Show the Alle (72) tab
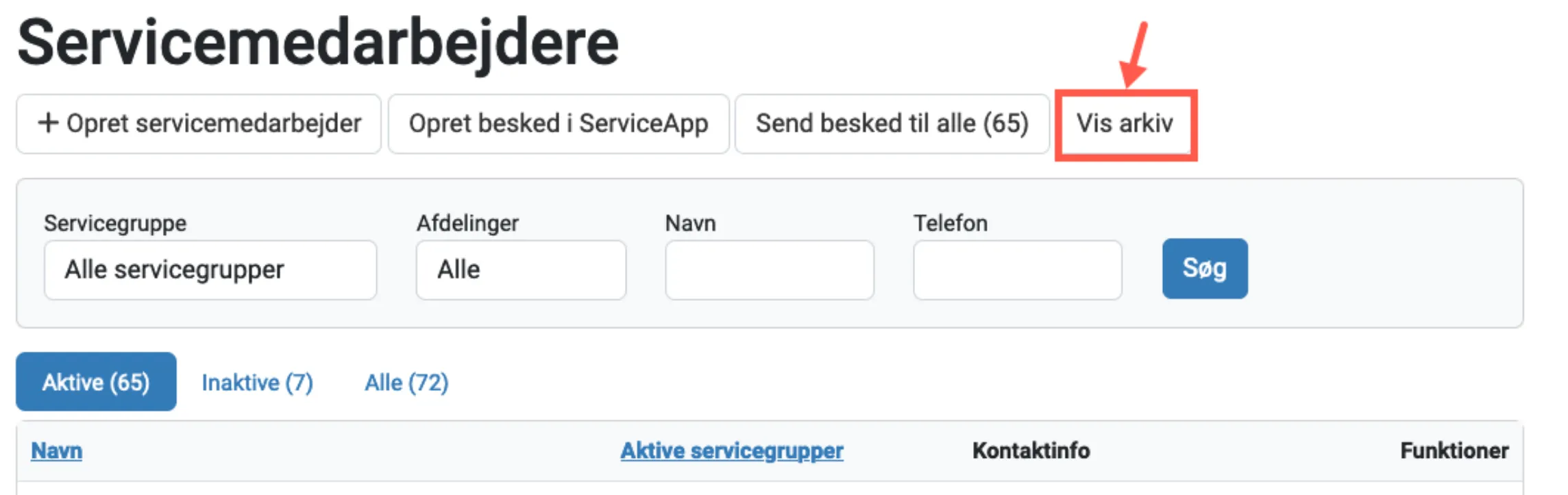This screenshot has width=1568, height=495. [406, 382]
